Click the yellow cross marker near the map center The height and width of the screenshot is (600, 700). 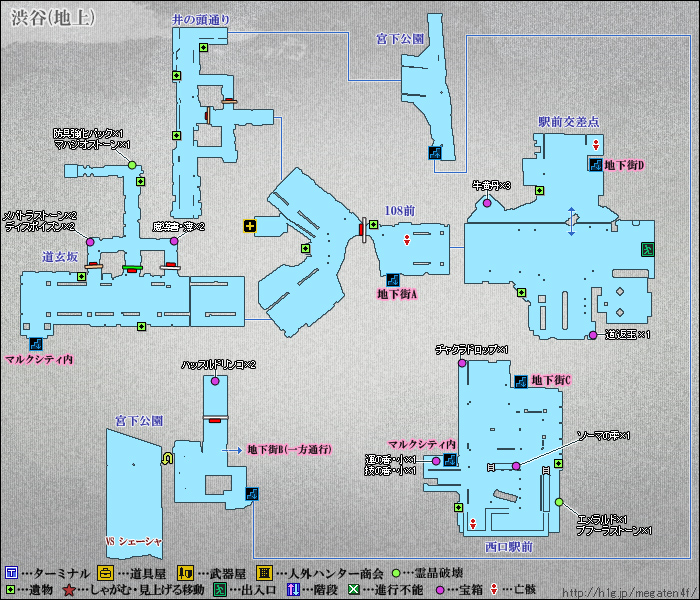coord(249,227)
